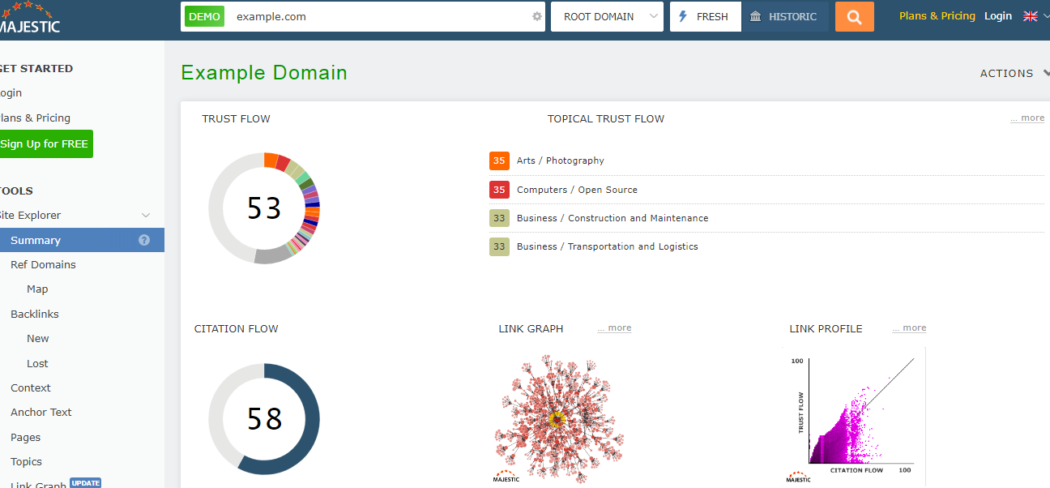The image size is (1050, 488).
Task: Click TOPICAL TRUST FLOW label
Action: (606, 119)
